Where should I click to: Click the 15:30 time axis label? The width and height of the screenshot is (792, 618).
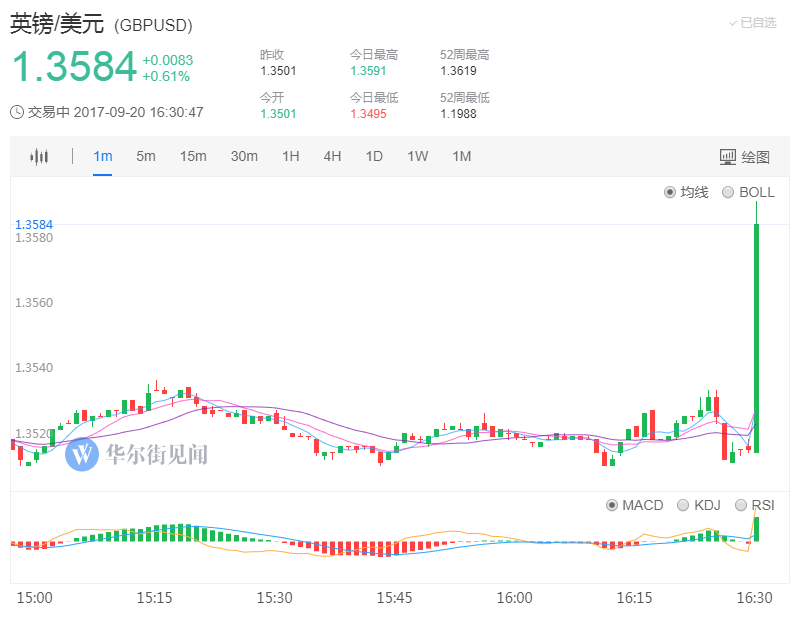point(274,598)
